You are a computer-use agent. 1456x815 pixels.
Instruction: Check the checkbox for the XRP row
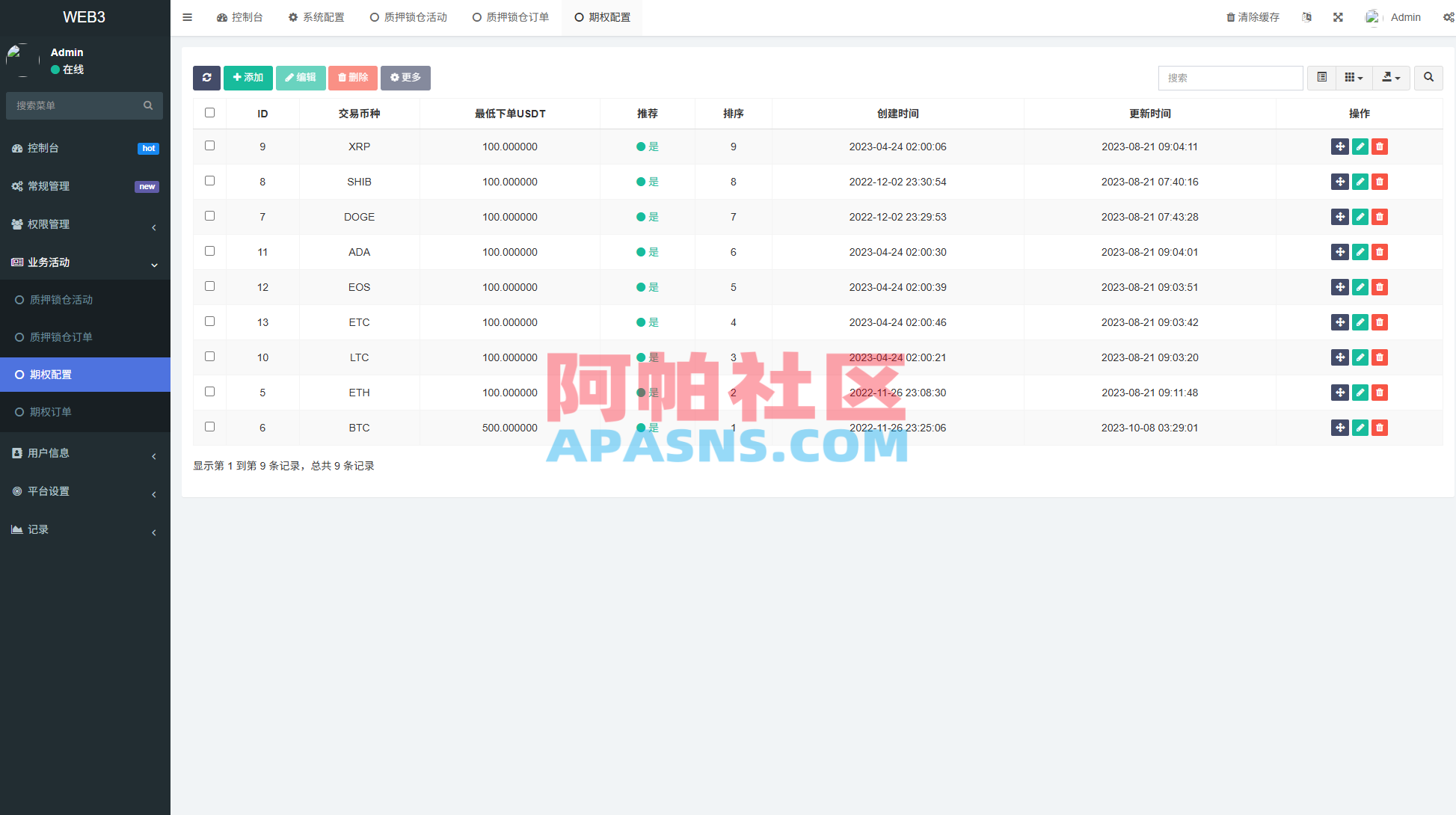(209, 146)
